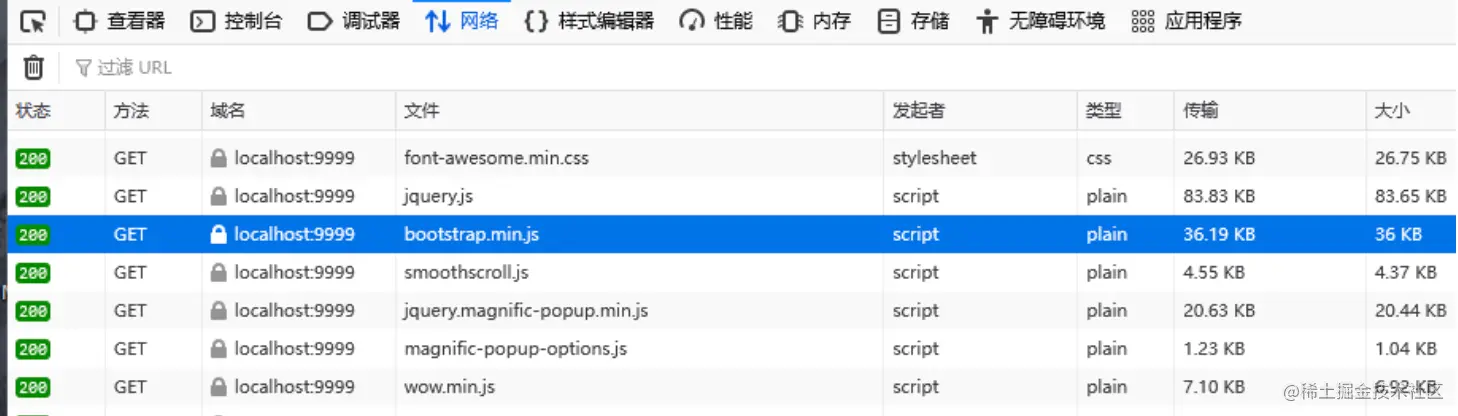Click the 4.37 KB size value

[1406, 272]
